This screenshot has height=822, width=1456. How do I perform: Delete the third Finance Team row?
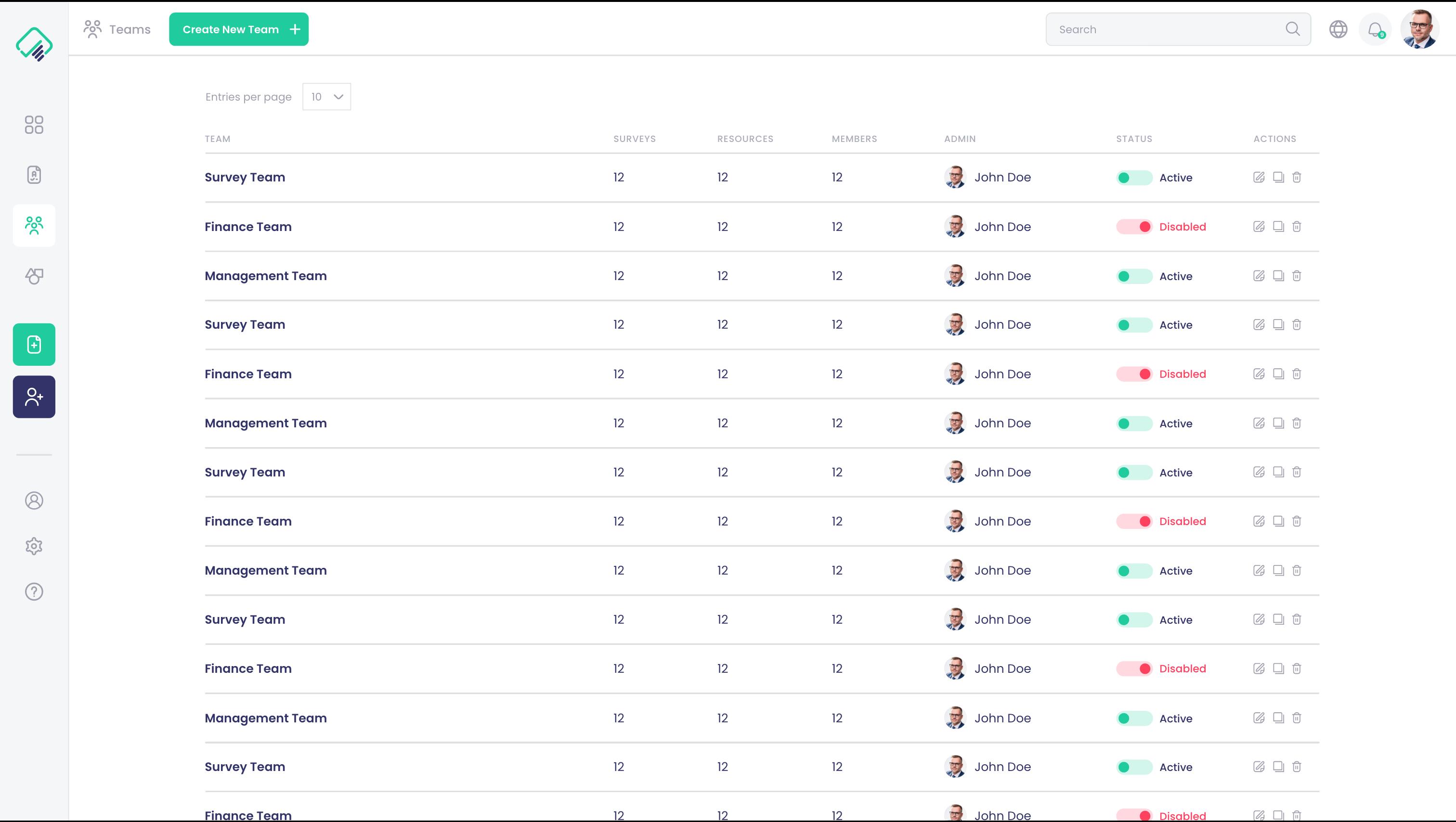pyautogui.click(x=1297, y=521)
